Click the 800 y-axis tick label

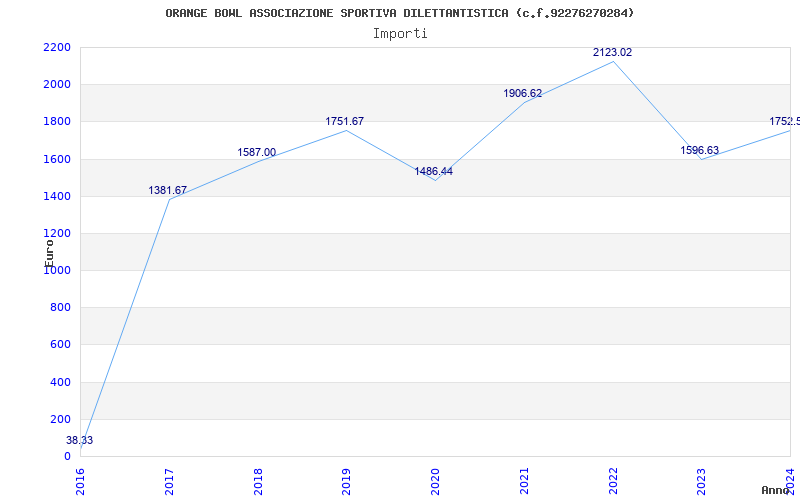61,308
